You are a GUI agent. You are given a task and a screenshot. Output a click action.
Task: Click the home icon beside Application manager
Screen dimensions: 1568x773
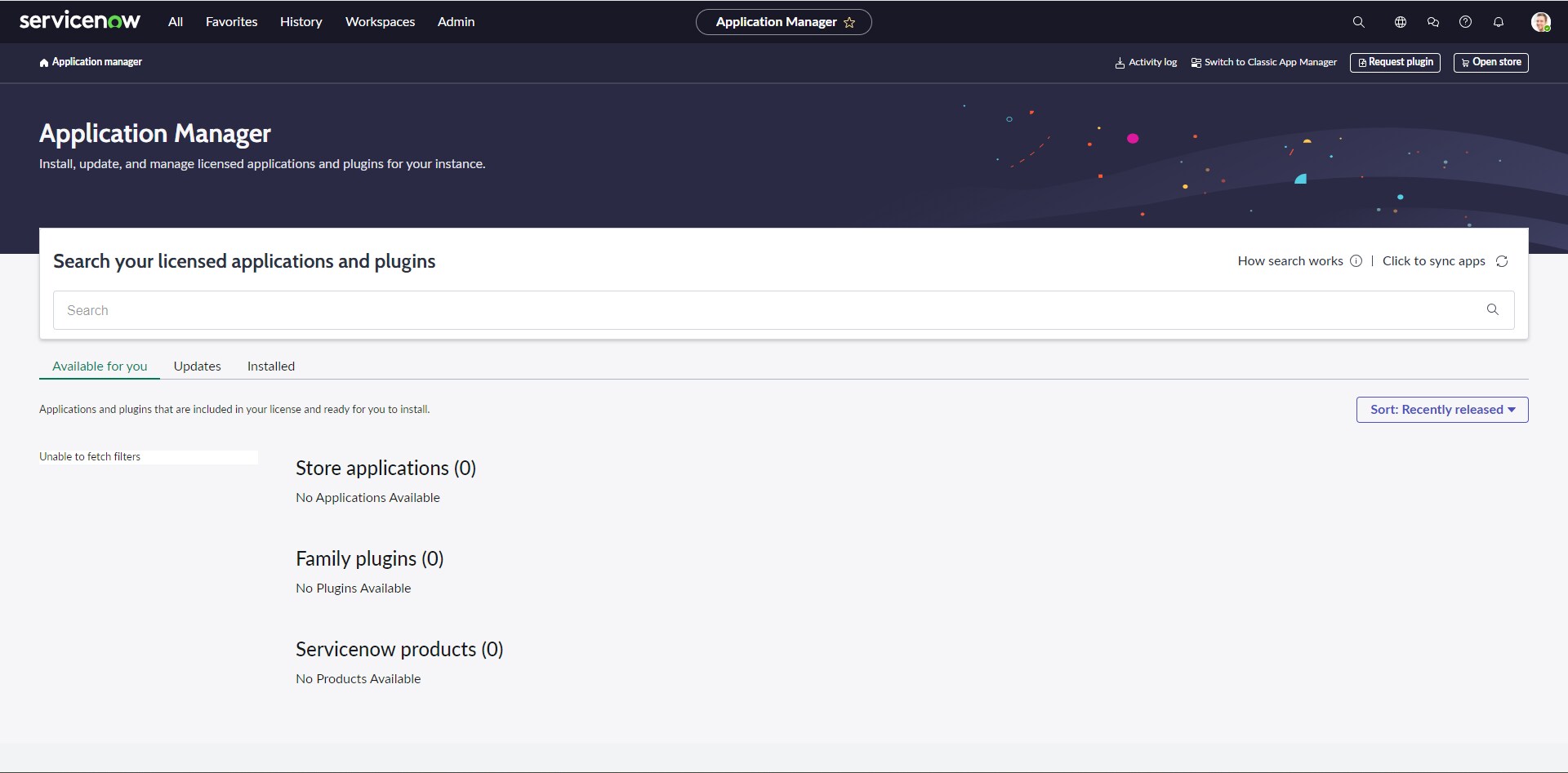[44, 63]
